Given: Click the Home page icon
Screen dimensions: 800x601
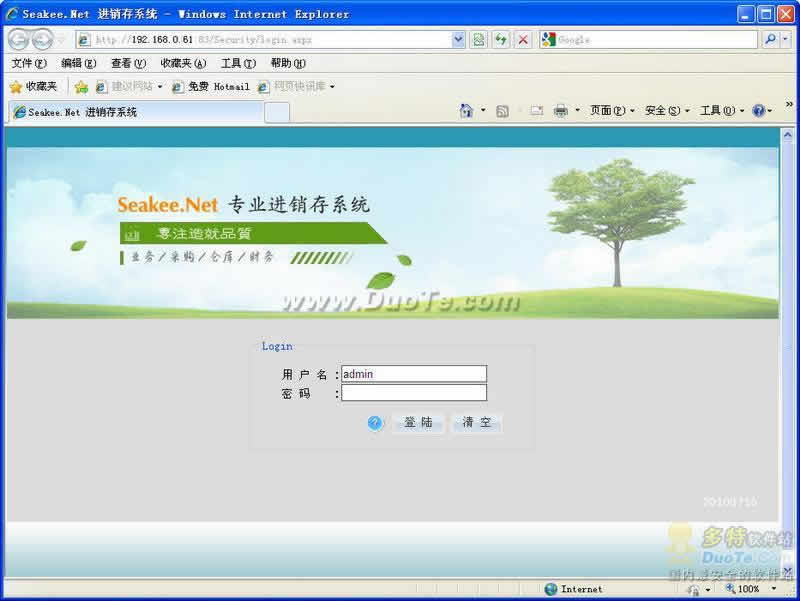Looking at the screenshot, I should (x=466, y=110).
